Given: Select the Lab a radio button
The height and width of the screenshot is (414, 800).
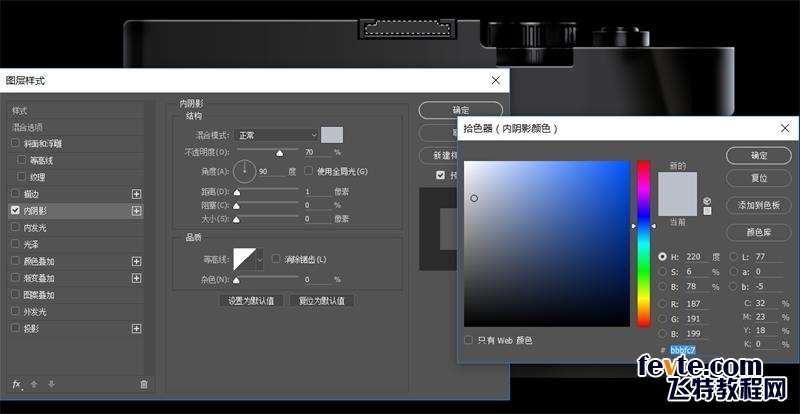Looking at the screenshot, I should click(734, 272).
